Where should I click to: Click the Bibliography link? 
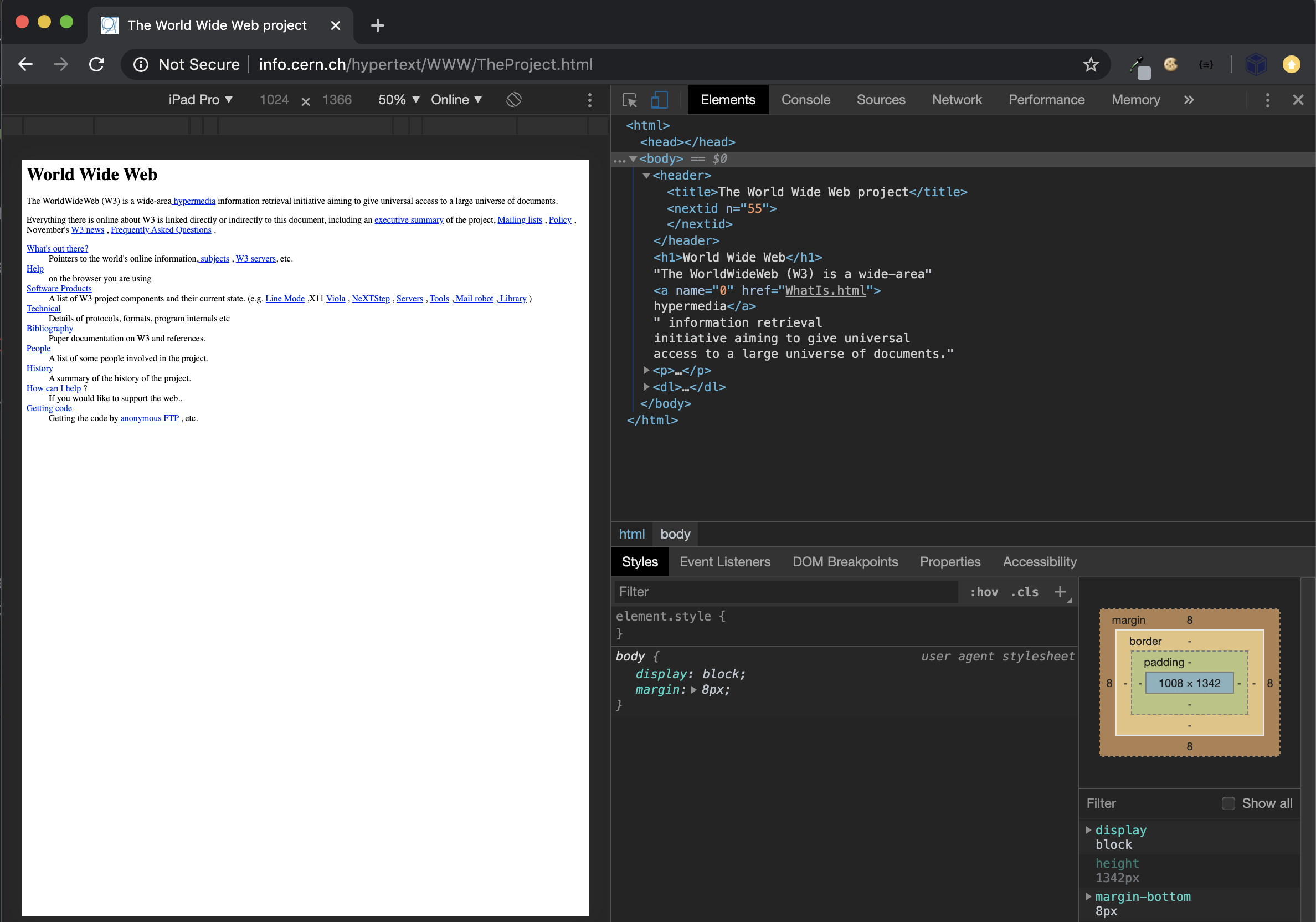tap(50, 329)
